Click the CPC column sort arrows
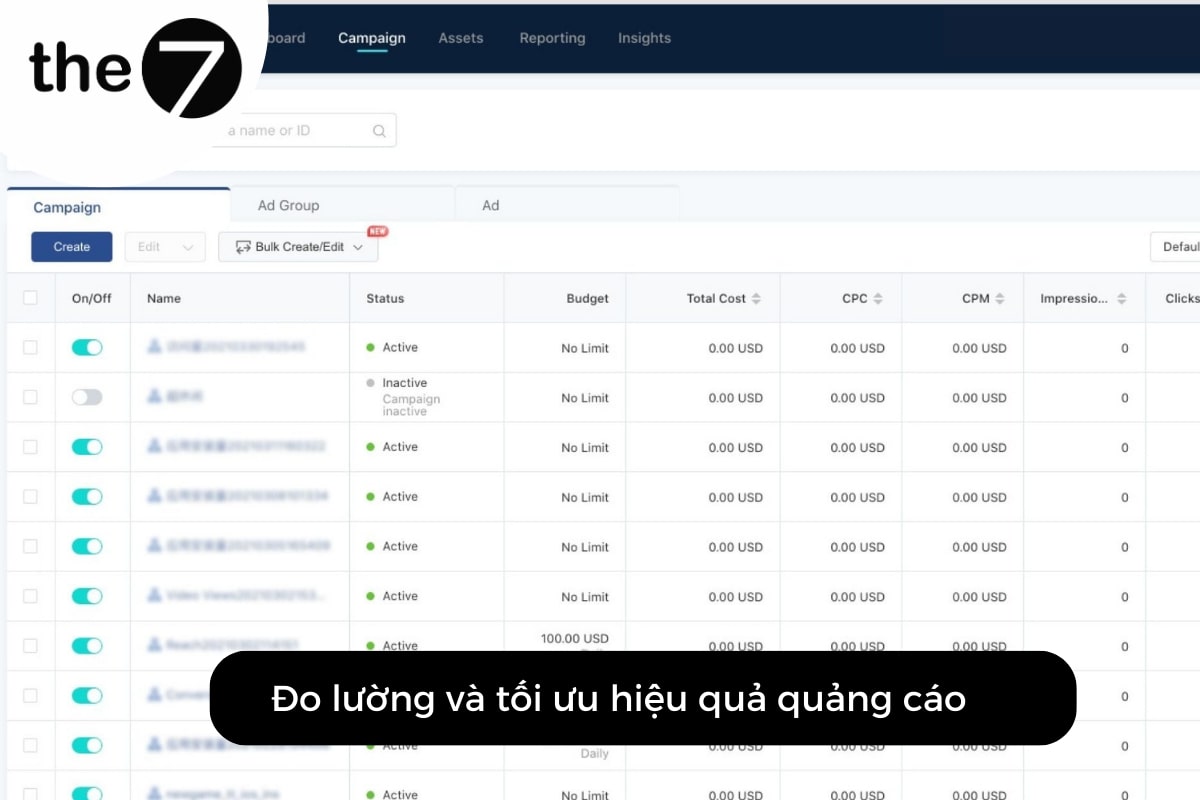1200x800 pixels. pyautogui.click(x=878, y=299)
